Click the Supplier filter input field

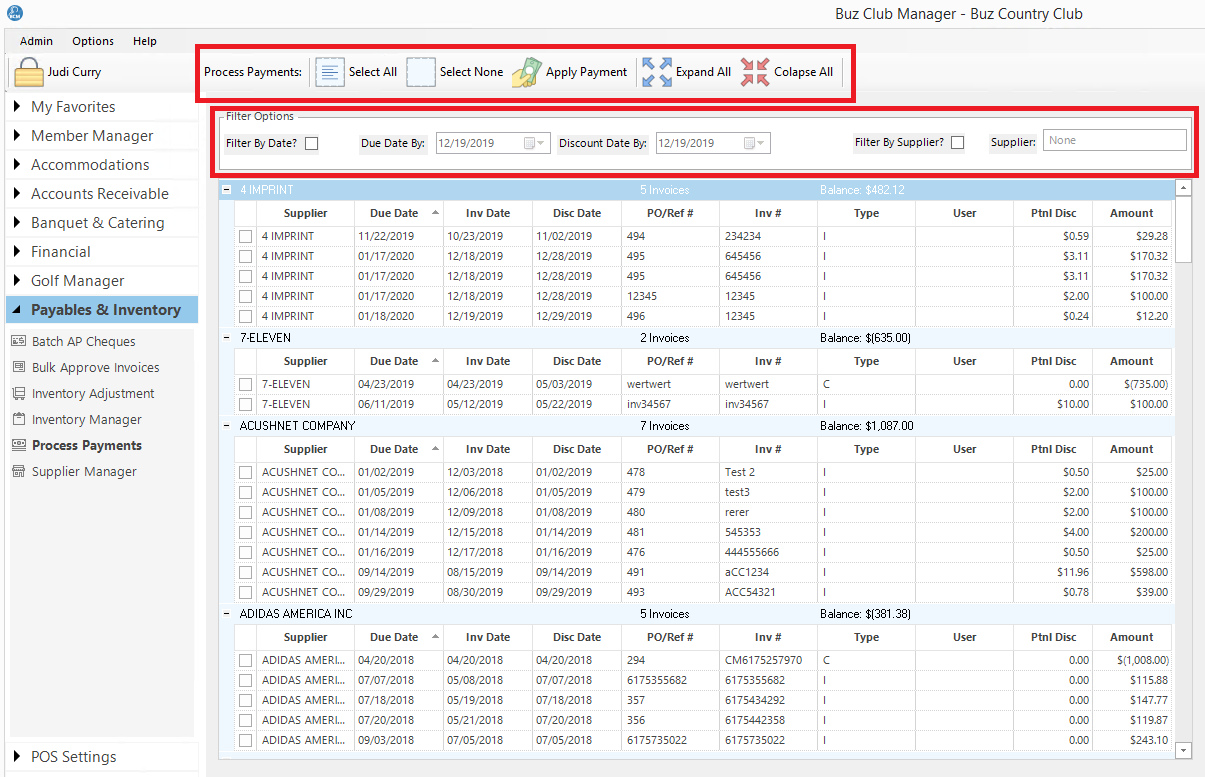[x=1114, y=141]
